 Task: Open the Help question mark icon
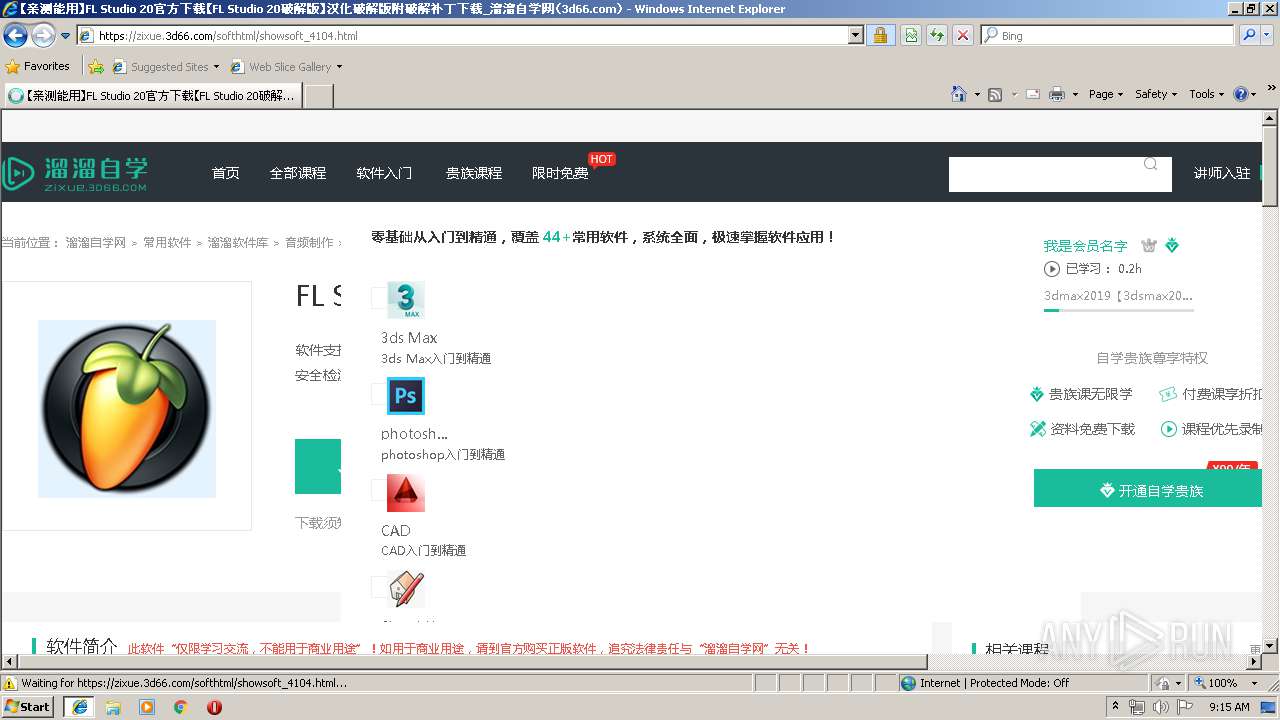pos(1241,94)
